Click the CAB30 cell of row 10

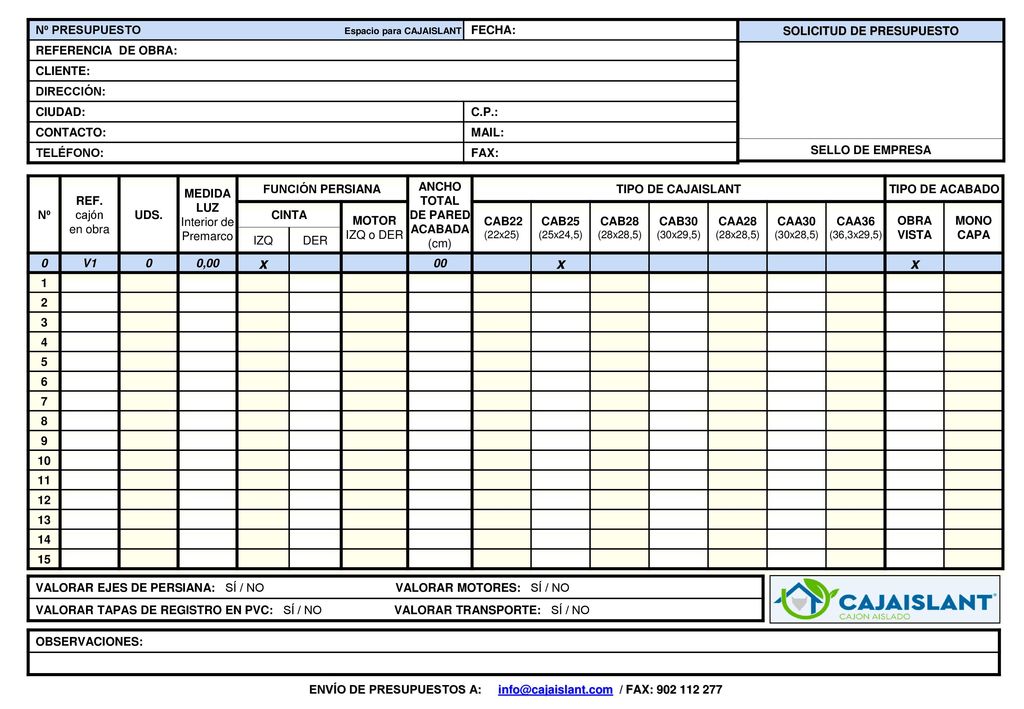pos(679,460)
